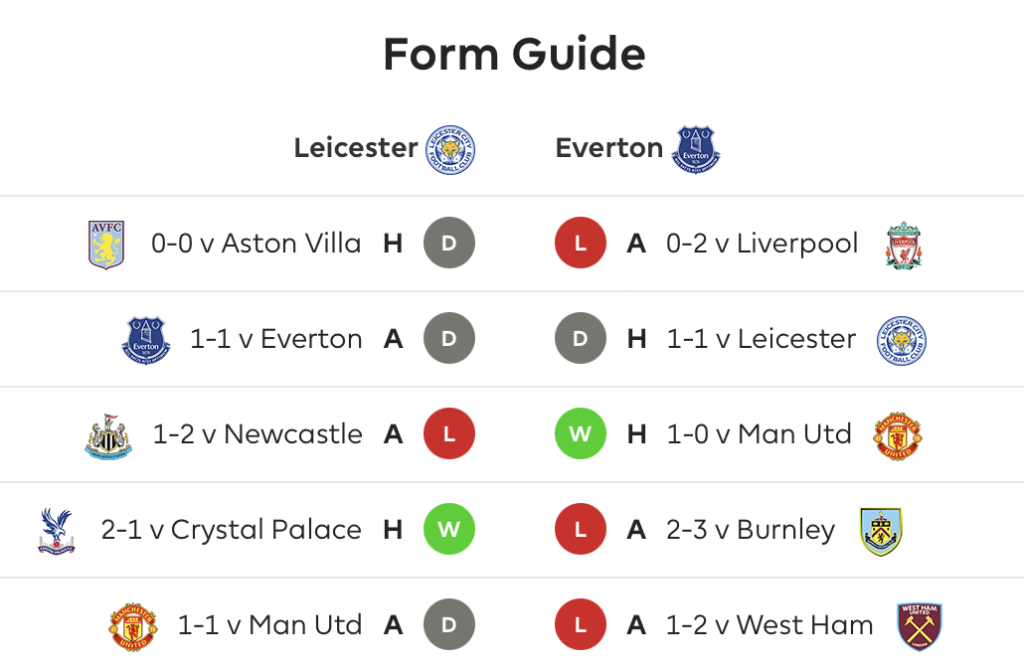The image size is (1024, 672).
Task: Click Man Utd badge in Leicester's column
Action: 133,627
